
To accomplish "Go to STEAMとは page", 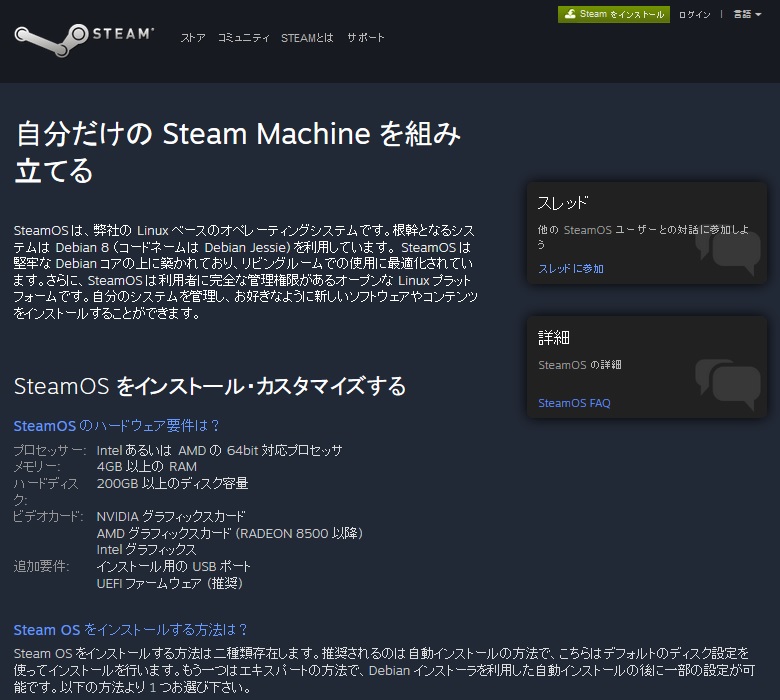I will [307, 38].
